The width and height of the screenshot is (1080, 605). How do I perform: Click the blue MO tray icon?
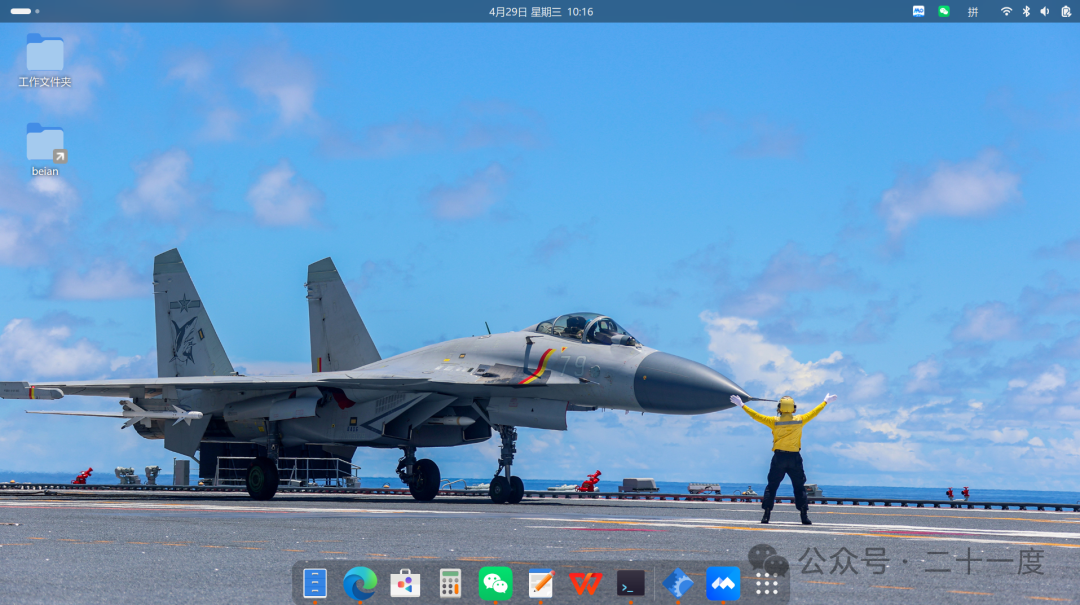[x=918, y=11]
